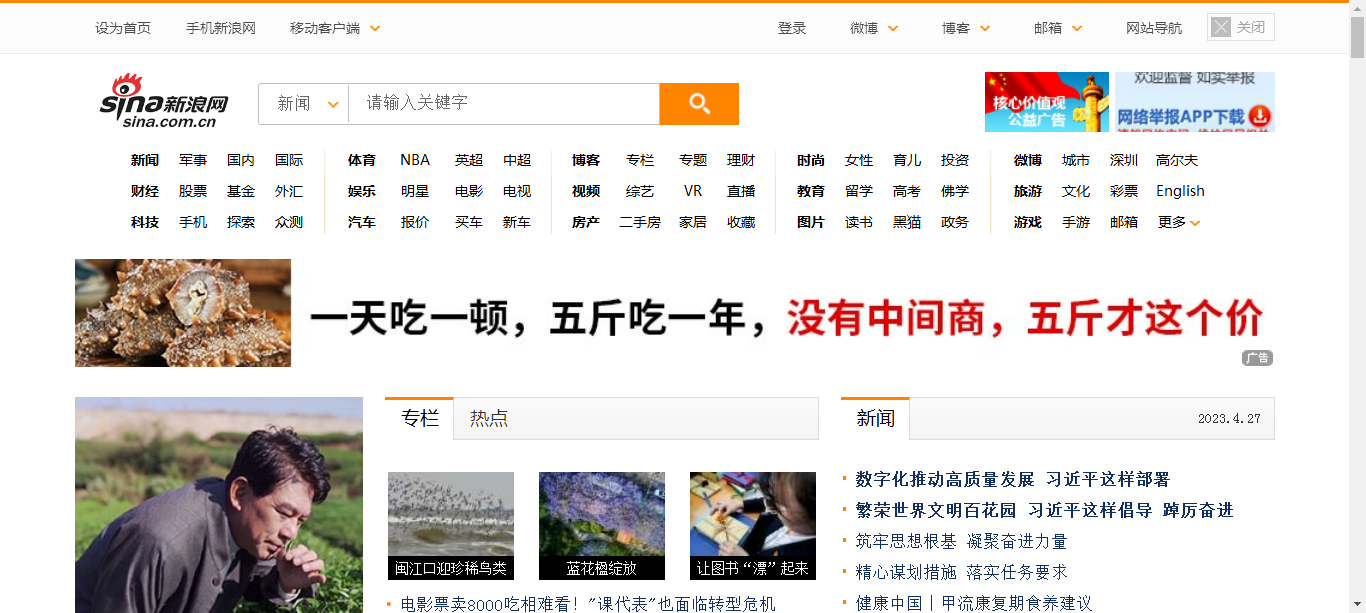The image size is (1366, 613).
Task: Click the 核心价值观 公益广告 banner
Action: pyautogui.click(x=1047, y=102)
